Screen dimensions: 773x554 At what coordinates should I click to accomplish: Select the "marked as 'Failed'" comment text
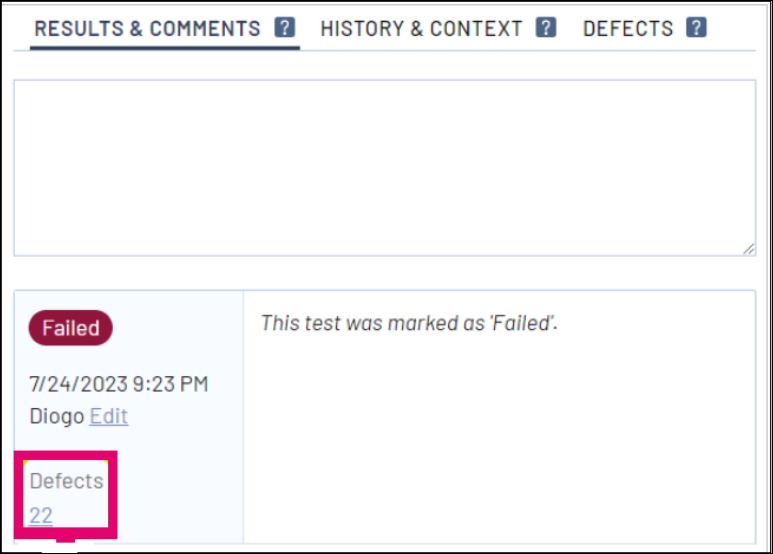coord(408,323)
